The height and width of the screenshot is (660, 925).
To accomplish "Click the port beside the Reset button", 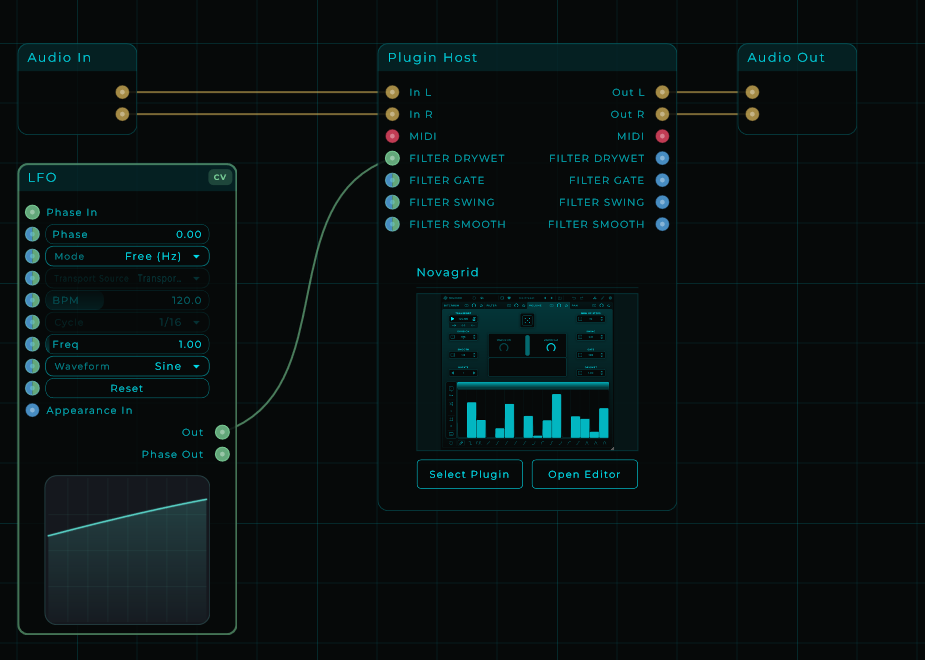I will tap(32, 388).
